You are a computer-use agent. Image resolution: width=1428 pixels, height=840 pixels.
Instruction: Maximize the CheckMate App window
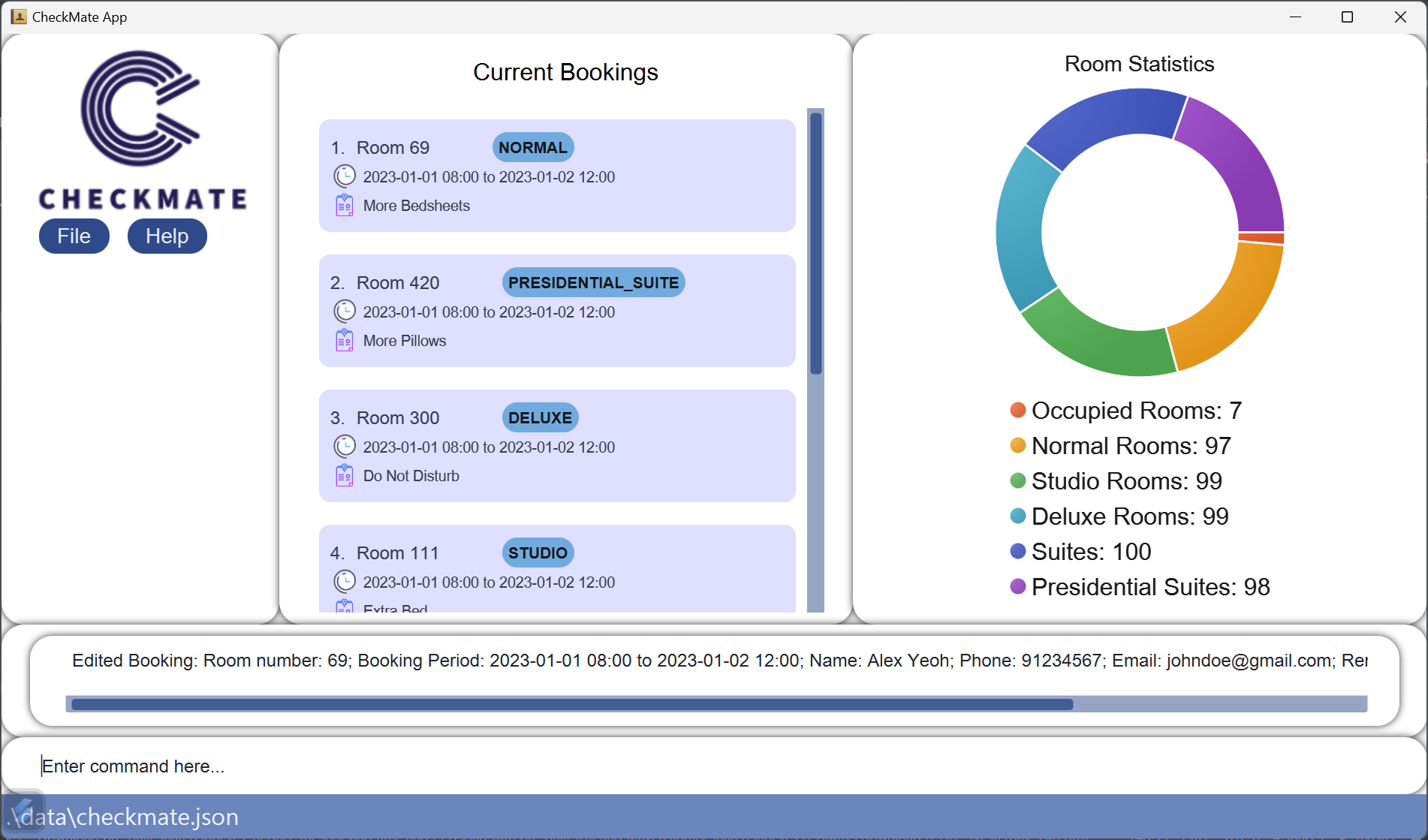(1347, 17)
